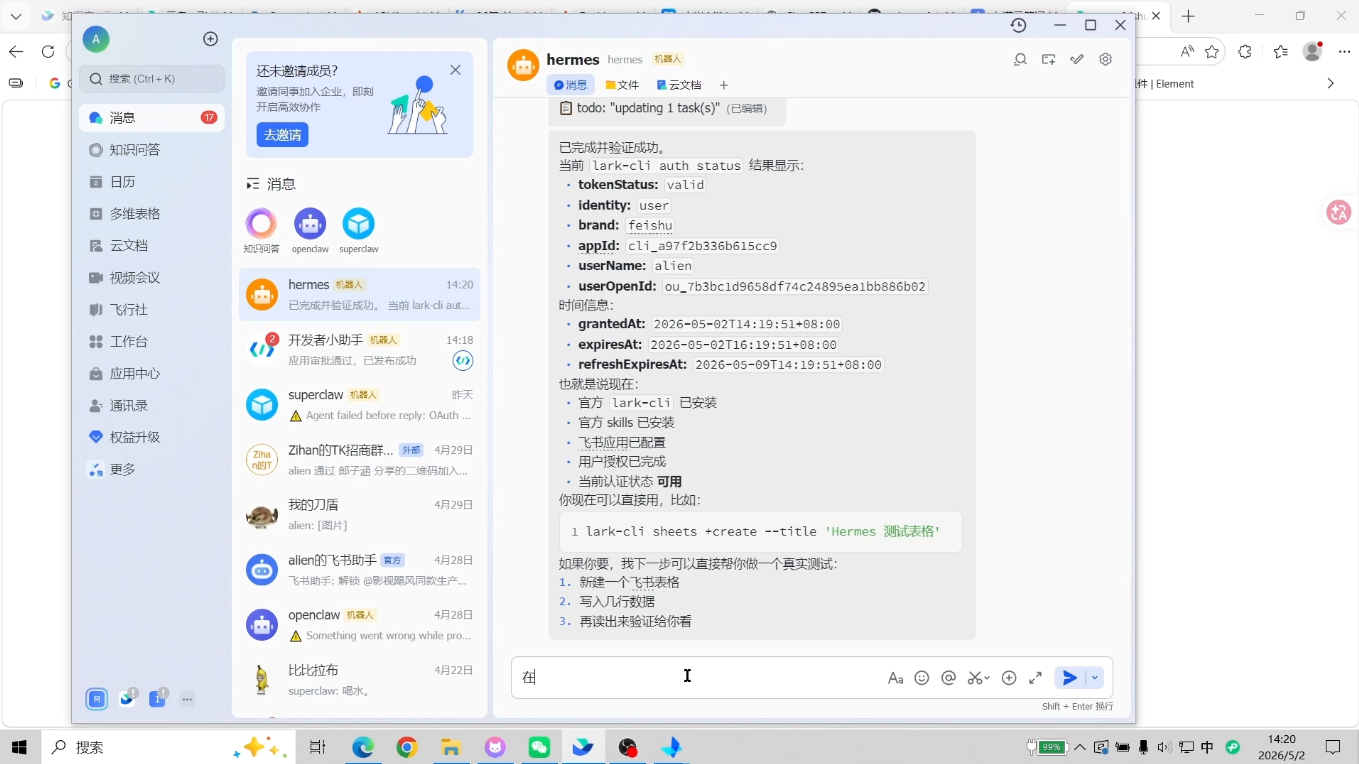The width and height of the screenshot is (1359, 764).
Task: Click the lark-cli sheets code block
Action: pyautogui.click(x=761, y=532)
